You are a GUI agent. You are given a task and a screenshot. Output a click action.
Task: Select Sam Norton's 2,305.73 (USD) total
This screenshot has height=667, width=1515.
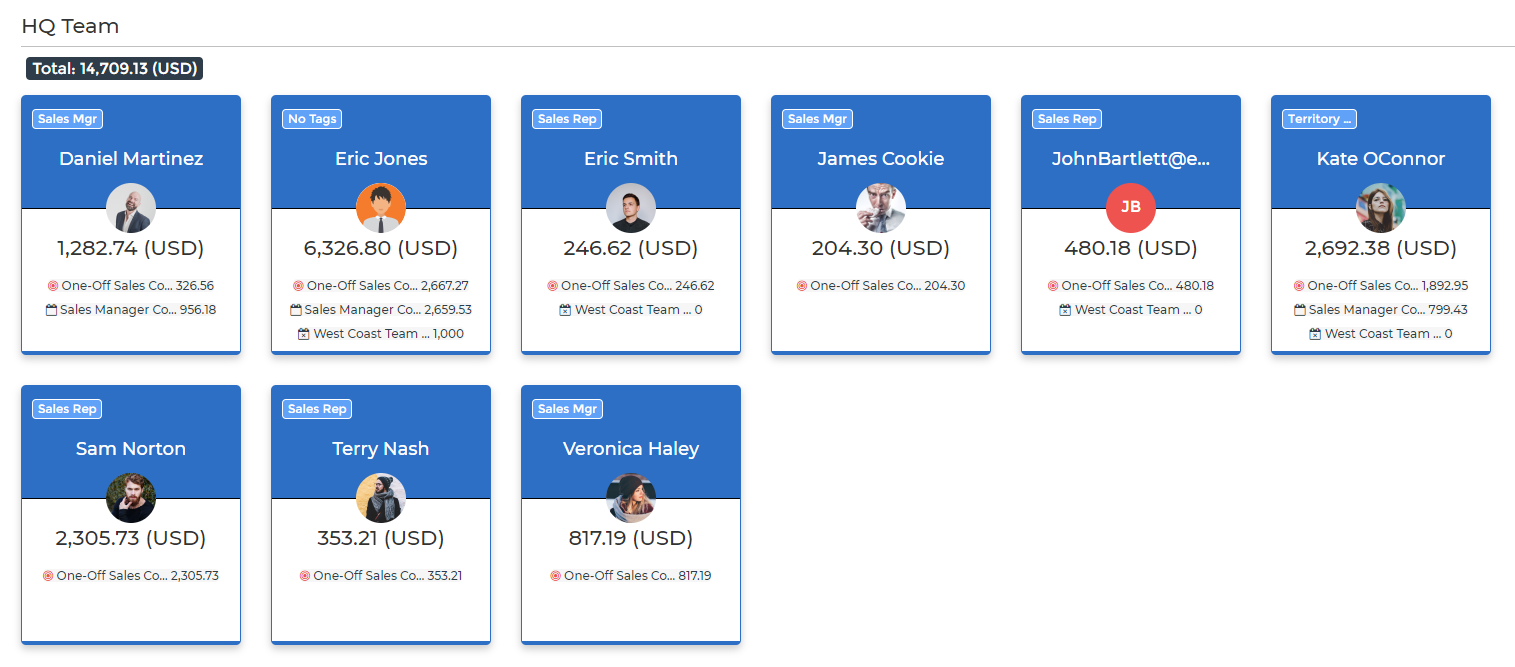(131, 538)
